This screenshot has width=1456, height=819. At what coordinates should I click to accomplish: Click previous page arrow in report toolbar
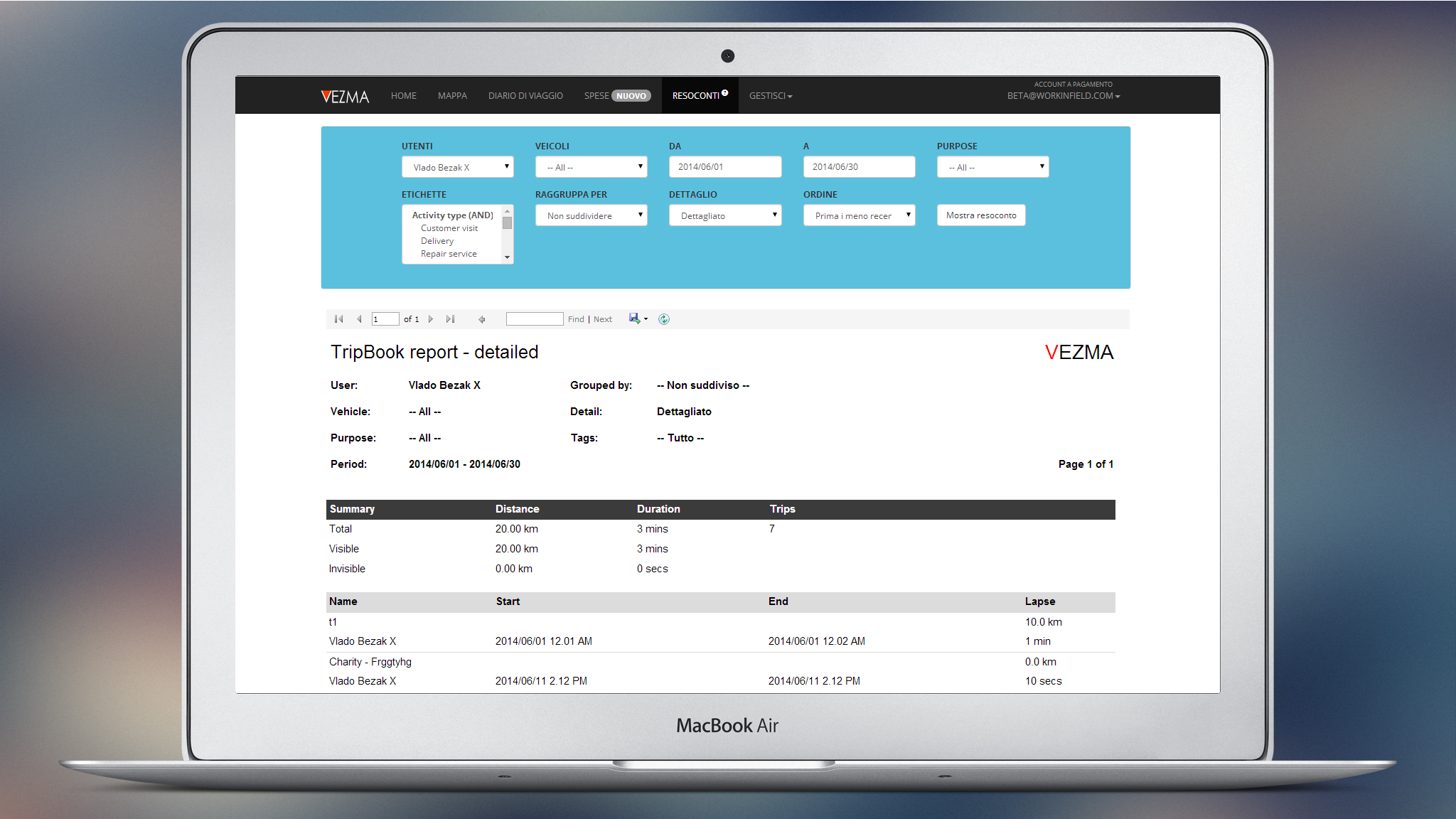[x=359, y=319]
